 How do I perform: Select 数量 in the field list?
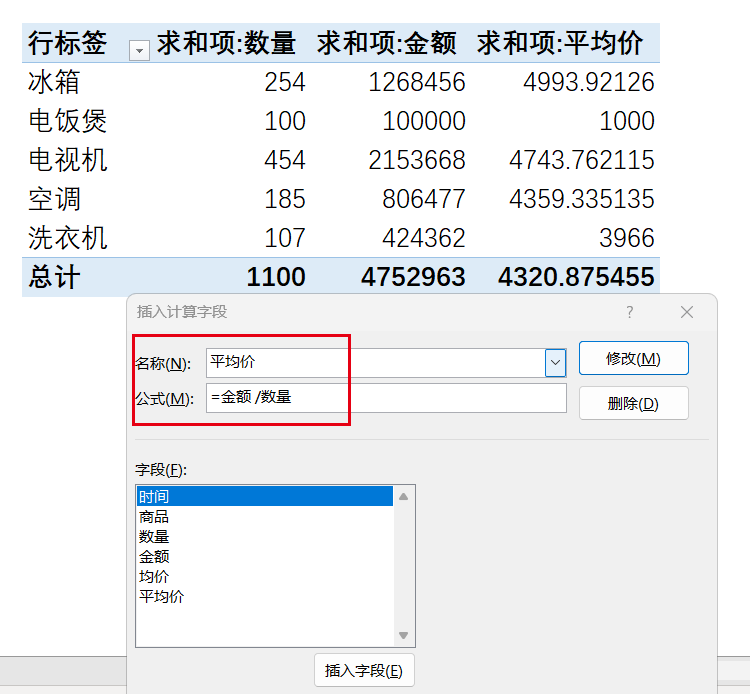[x=265, y=537]
